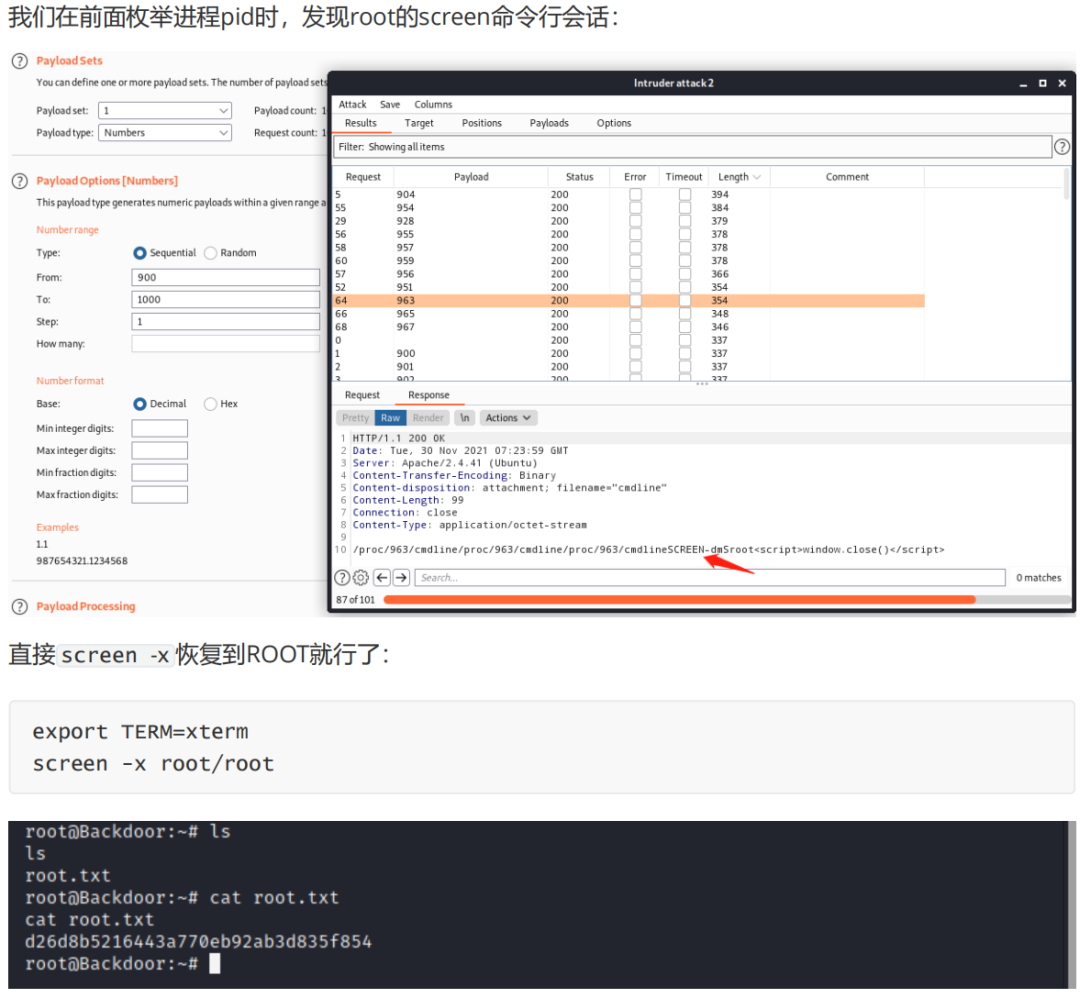Select Raw view button
This screenshot has height=998, width=1080.
coord(391,418)
